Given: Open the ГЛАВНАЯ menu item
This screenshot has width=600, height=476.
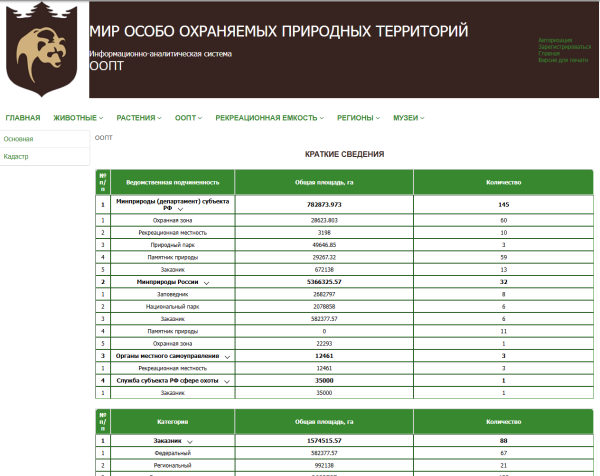Looking at the screenshot, I should pyautogui.click(x=23, y=118).
